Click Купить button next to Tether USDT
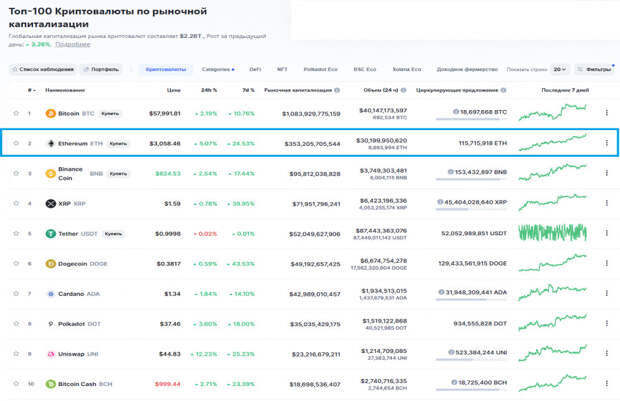 click(x=113, y=234)
